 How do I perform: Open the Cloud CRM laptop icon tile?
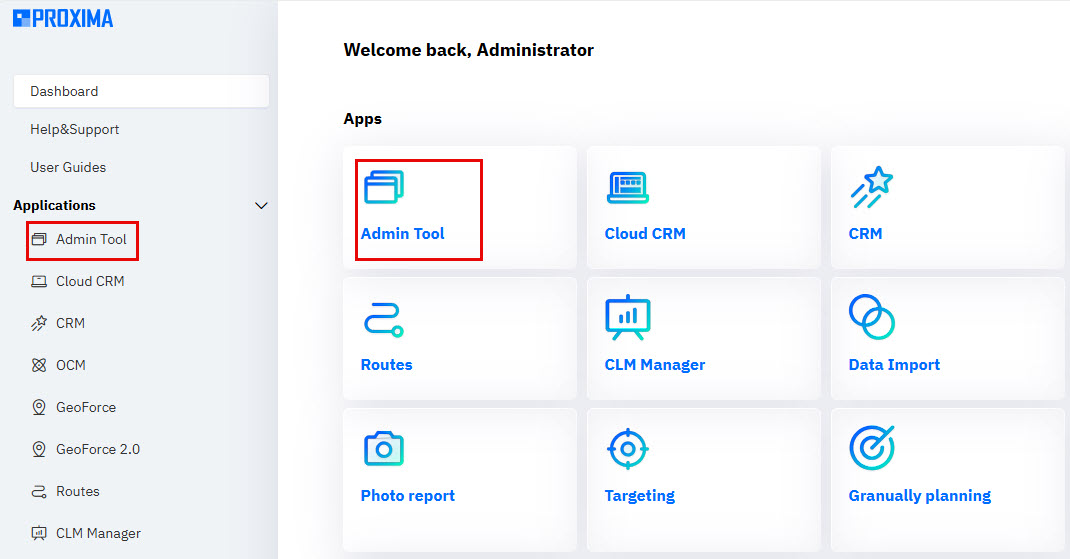[x=628, y=187]
